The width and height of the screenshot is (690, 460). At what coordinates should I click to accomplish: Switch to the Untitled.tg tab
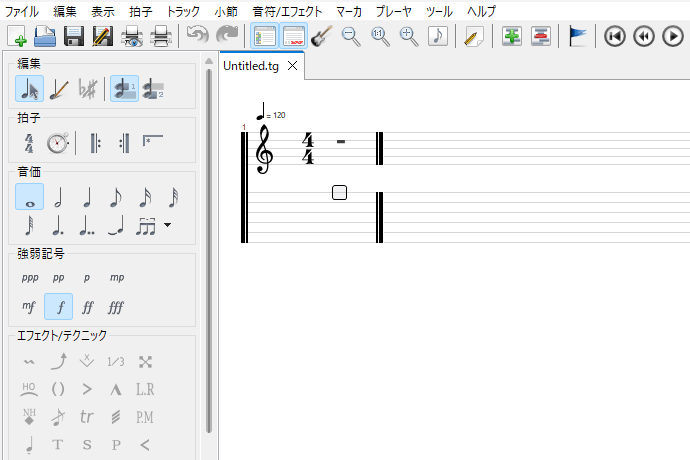pyautogui.click(x=251, y=66)
